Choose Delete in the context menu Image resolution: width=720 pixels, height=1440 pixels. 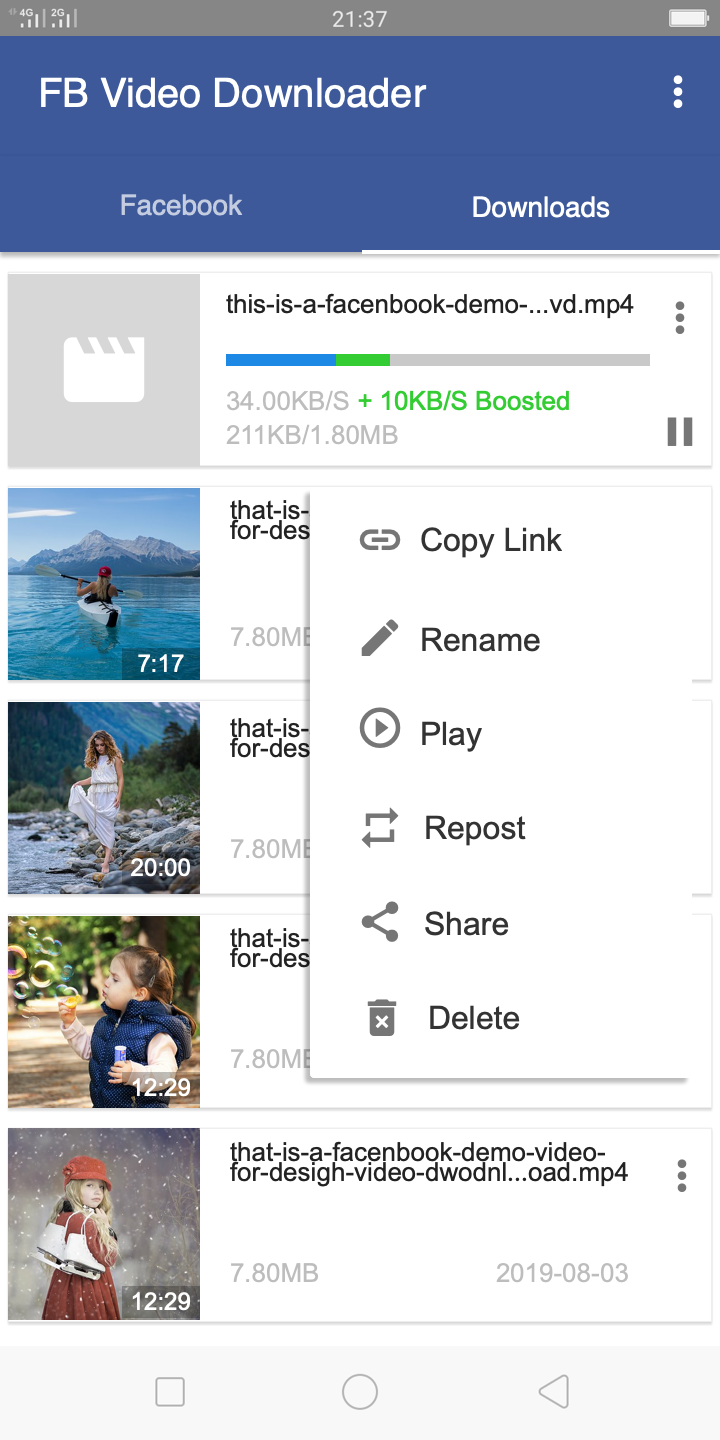point(474,1018)
